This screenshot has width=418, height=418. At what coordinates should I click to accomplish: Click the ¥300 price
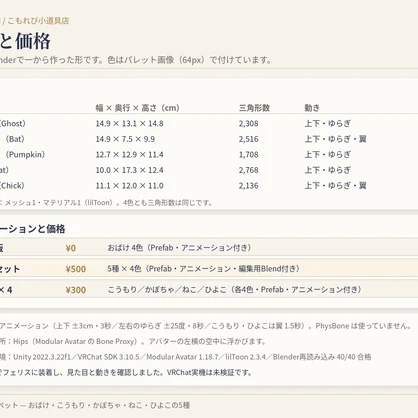[76, 290]
